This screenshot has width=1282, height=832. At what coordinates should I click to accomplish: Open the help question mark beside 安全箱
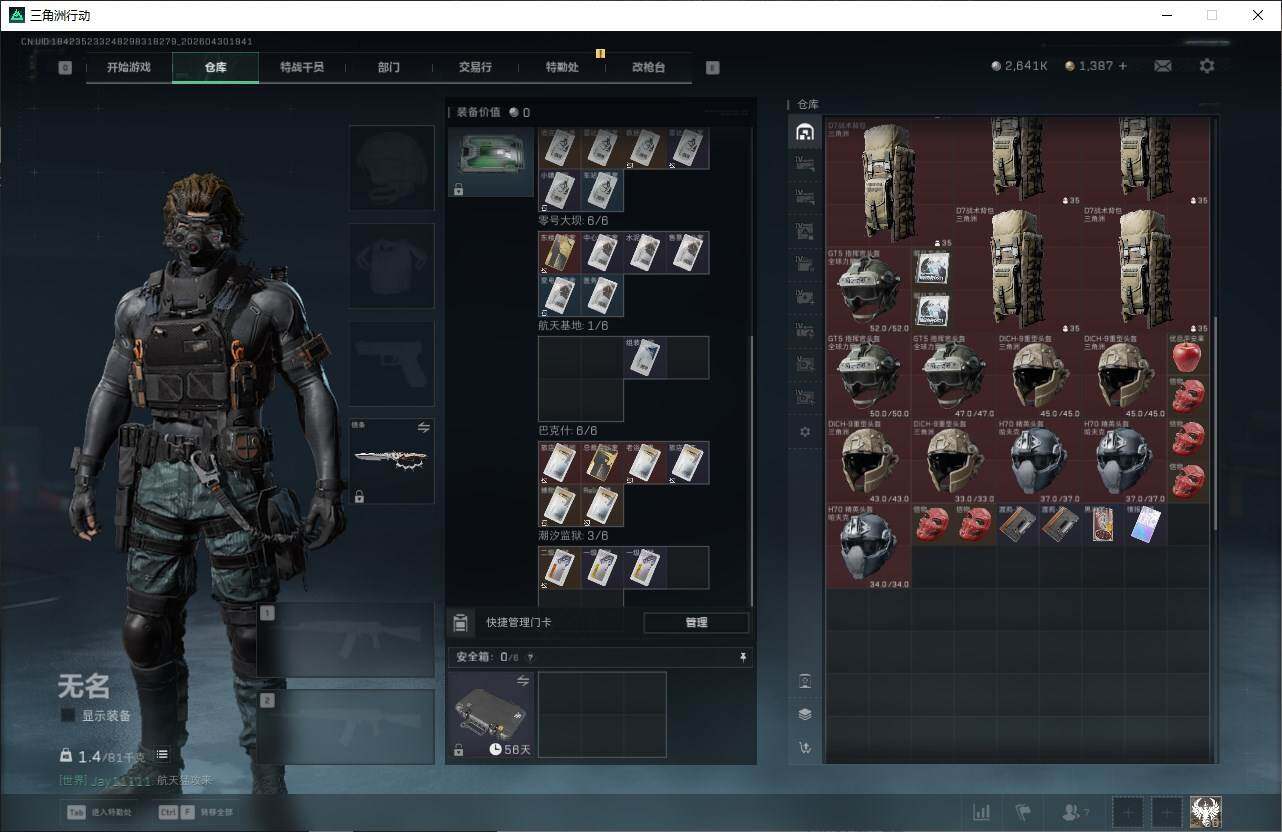[x=530, y=658]
